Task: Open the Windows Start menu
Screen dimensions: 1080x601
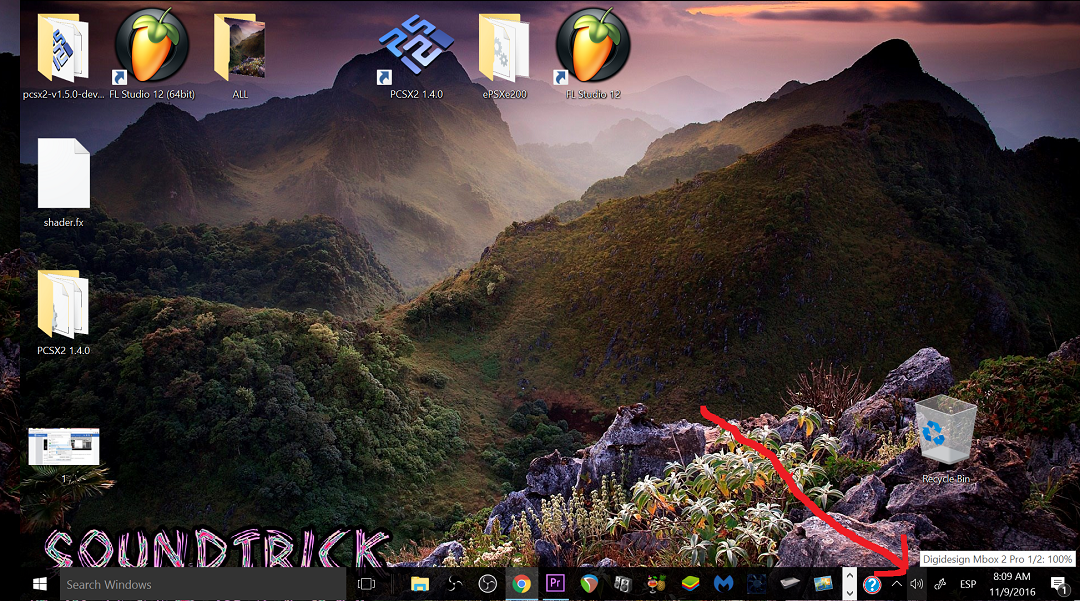Action: [x=40, y=584]
